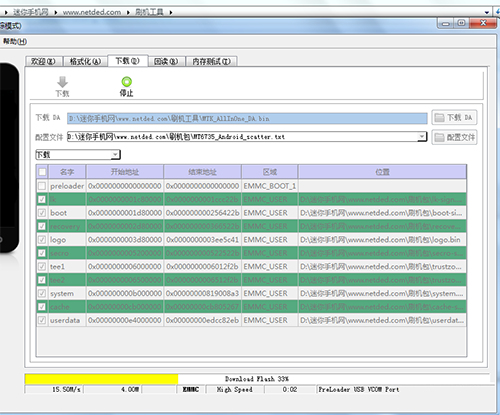The image size is (500, 415).
Task: Open the 内存测试 tab
Action: pos(211,62)
